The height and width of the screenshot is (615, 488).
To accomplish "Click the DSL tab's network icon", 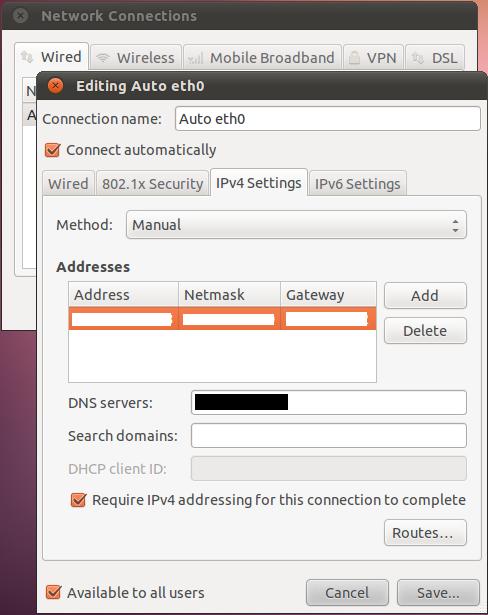I will (418, 58).
